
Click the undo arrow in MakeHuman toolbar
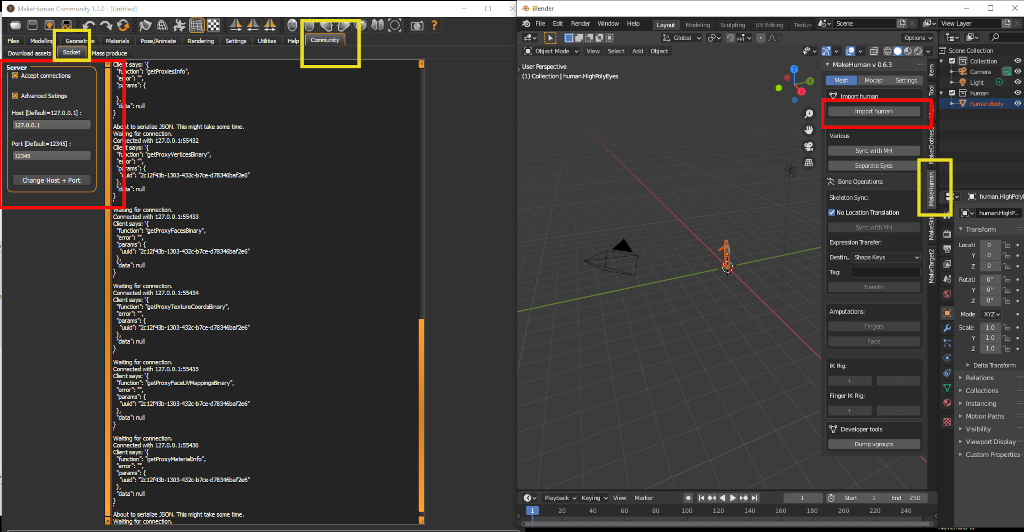click(x=88, y=25)
